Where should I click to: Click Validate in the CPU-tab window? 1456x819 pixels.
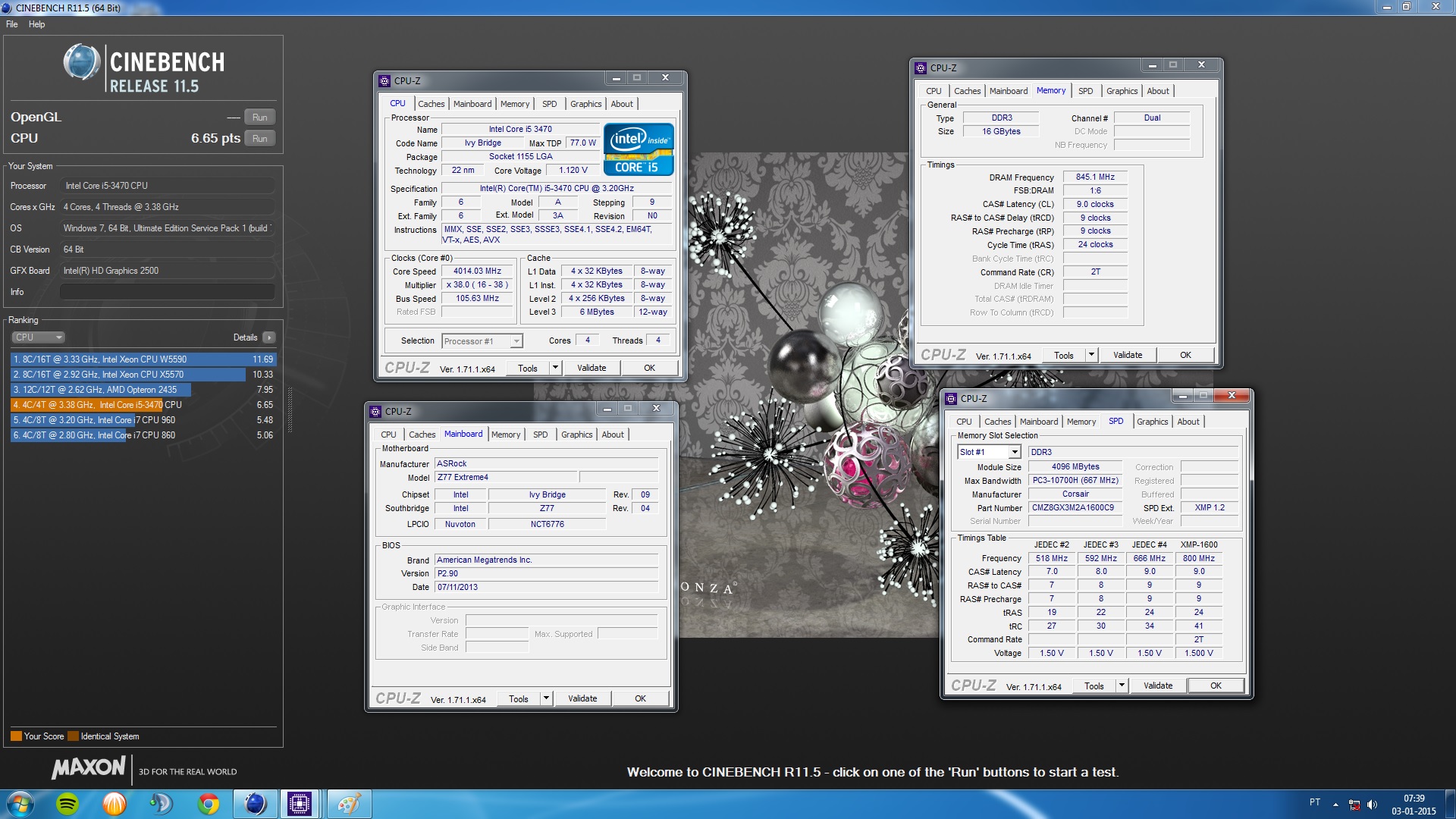[x=591, y=368]
